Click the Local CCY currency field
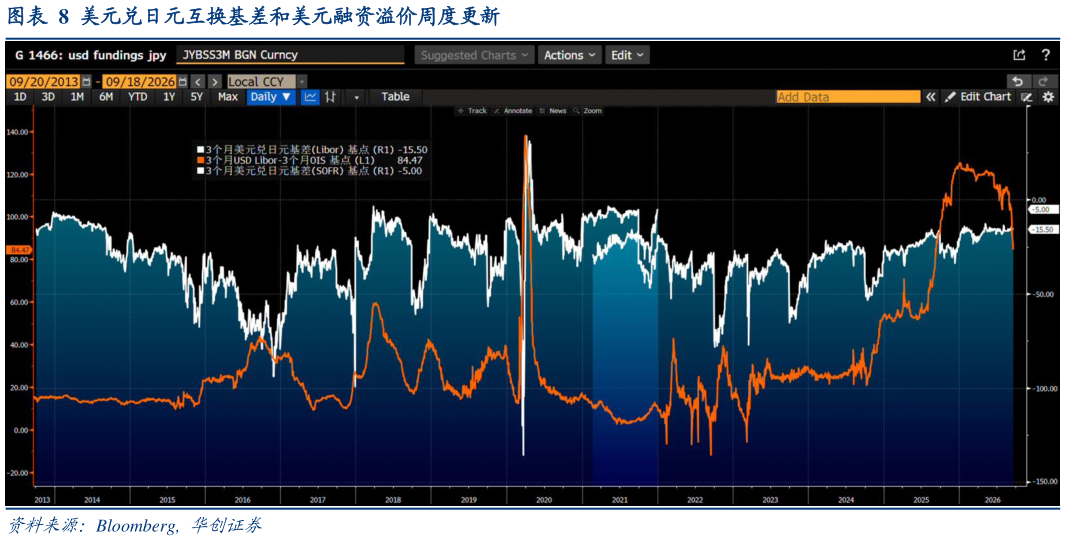1066x541 pixels. tap(262, 82)
